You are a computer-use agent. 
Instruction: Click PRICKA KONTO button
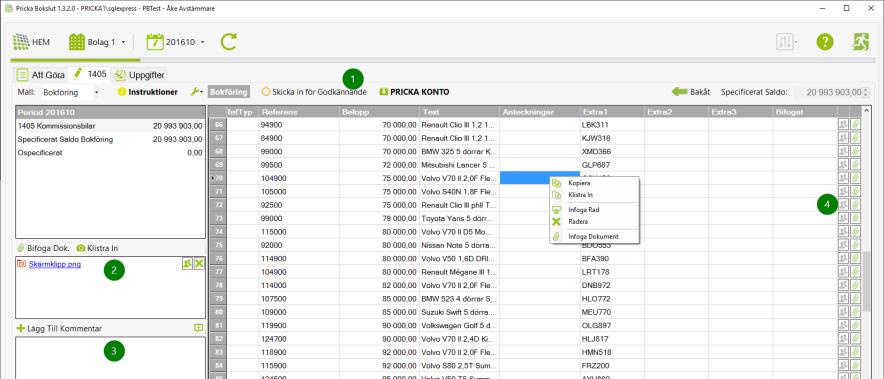(x=414, y=92)
